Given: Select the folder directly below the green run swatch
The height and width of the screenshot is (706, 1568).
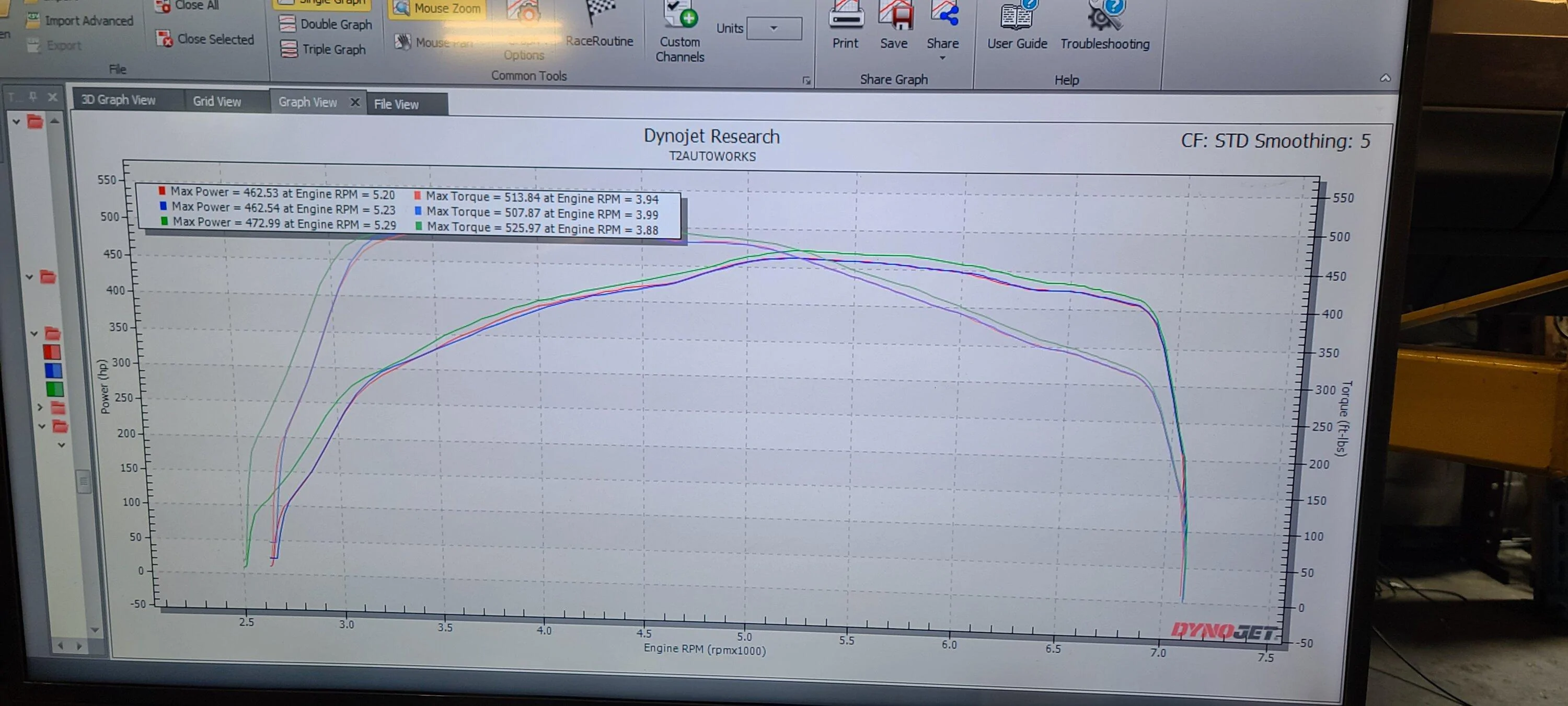Looking at the screenshot, I should (x=58, y=407).
